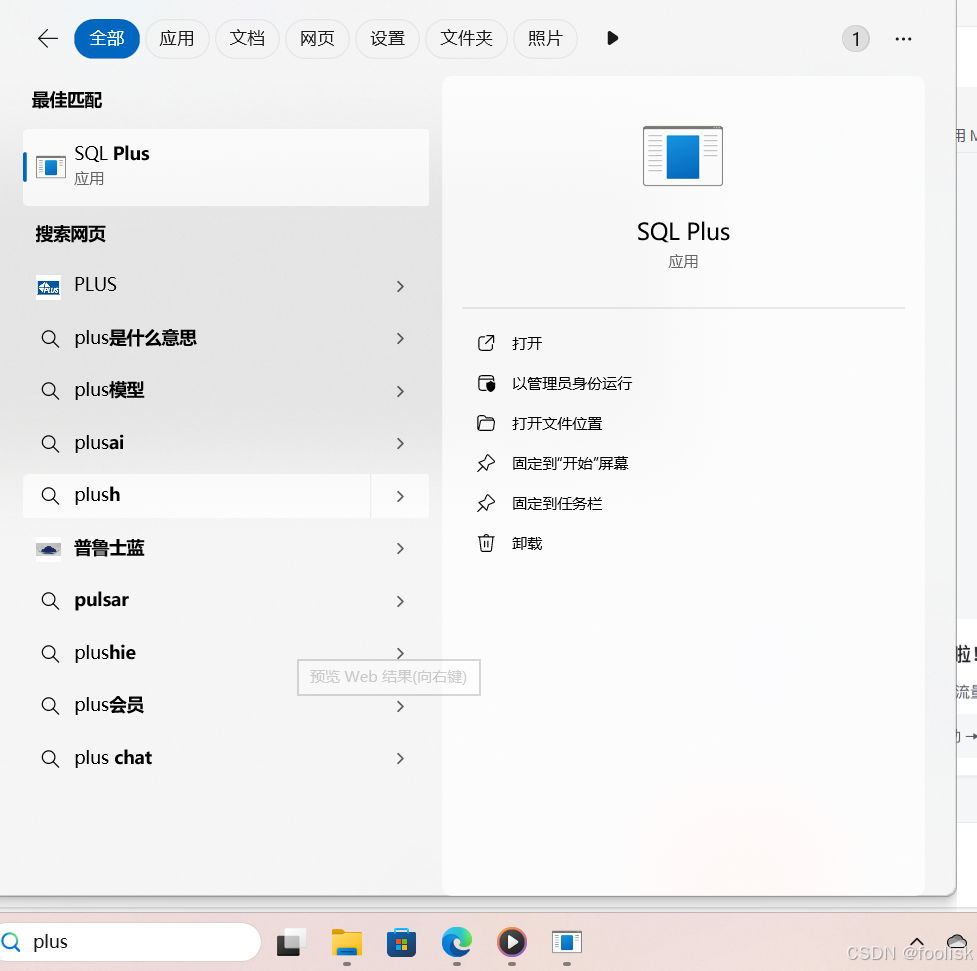Select the 全部 filter tab
Image resolution: width=977 pixels, height=971 pixels.
(107, 39)
